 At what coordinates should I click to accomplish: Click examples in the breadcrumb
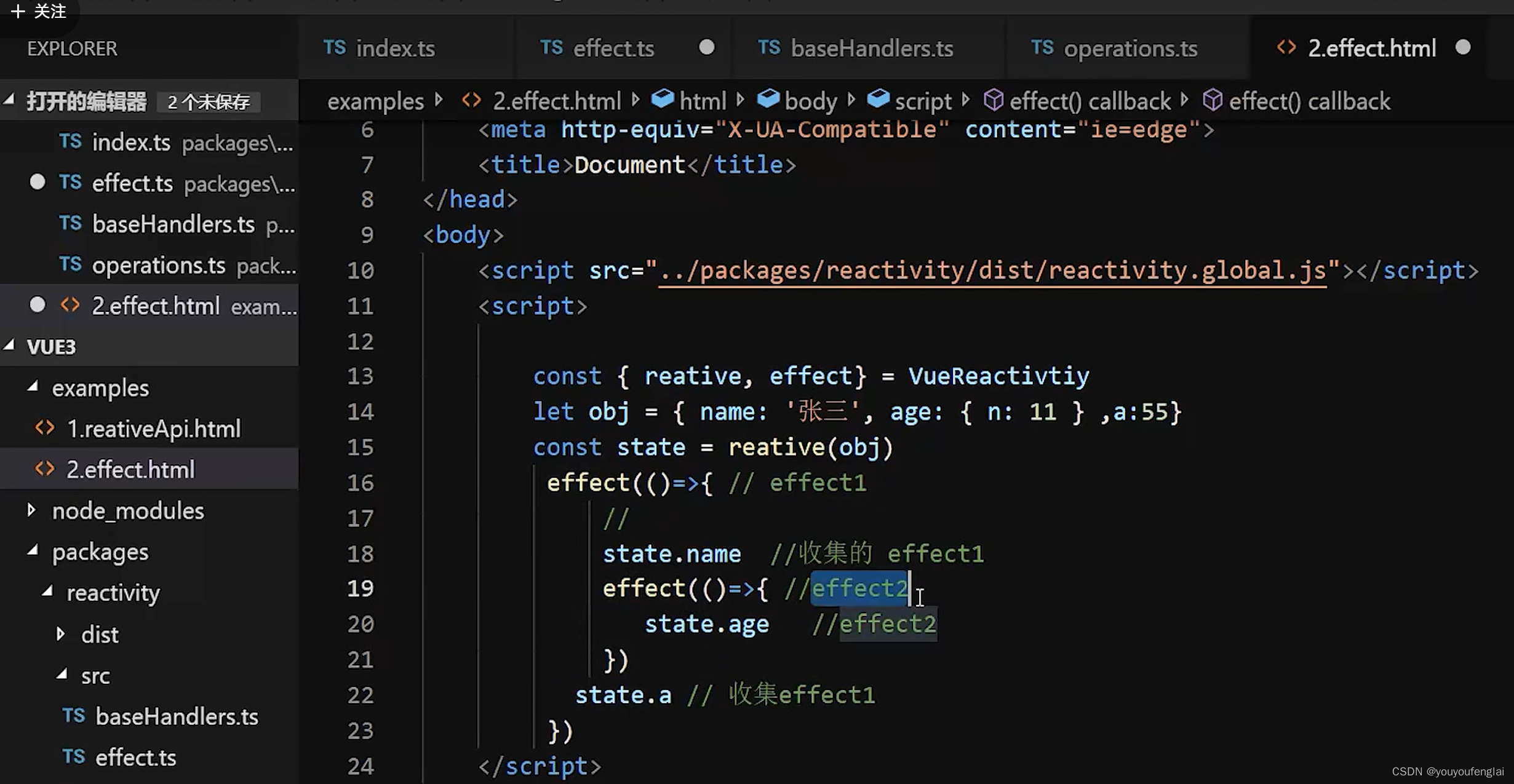375,101
